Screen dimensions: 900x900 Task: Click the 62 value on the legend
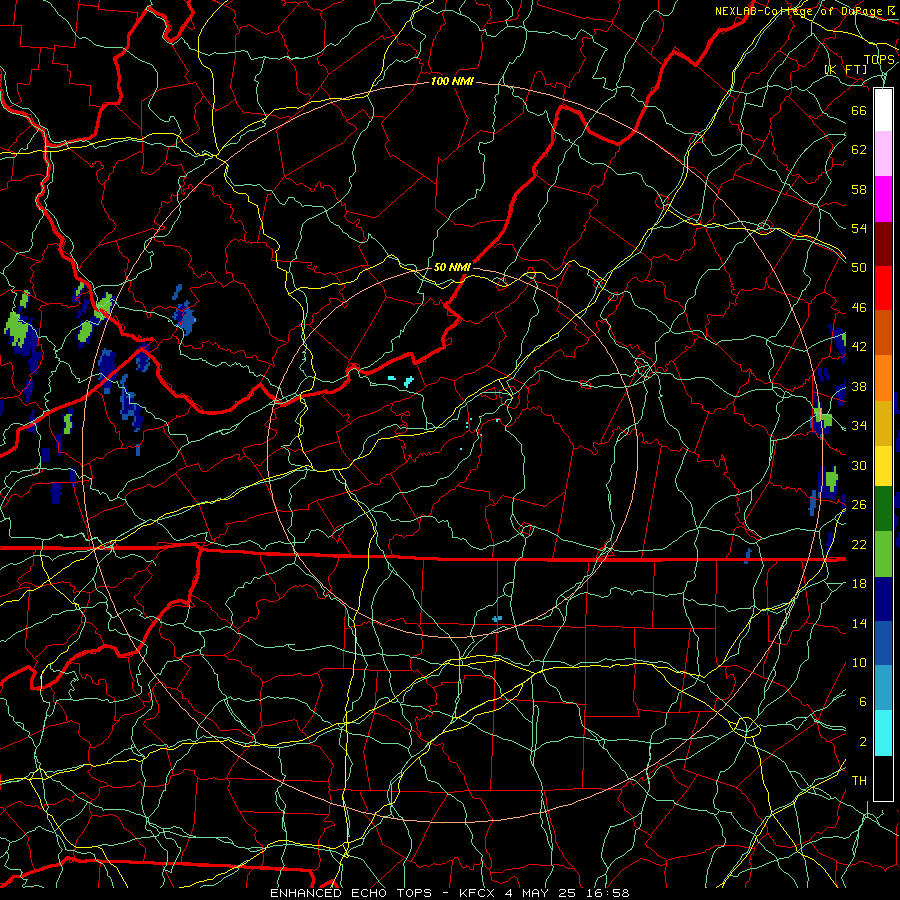point(859,149)
